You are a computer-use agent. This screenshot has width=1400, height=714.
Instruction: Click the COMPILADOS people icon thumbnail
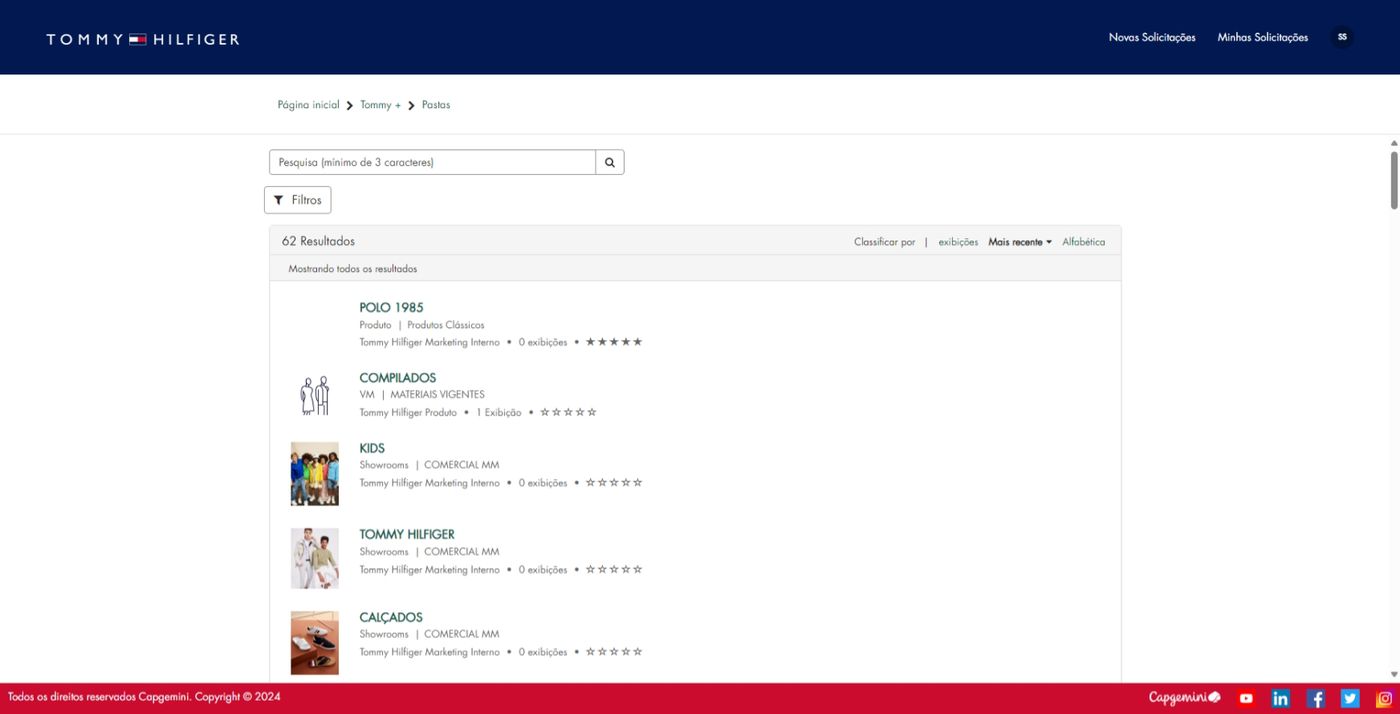(315, 395)
